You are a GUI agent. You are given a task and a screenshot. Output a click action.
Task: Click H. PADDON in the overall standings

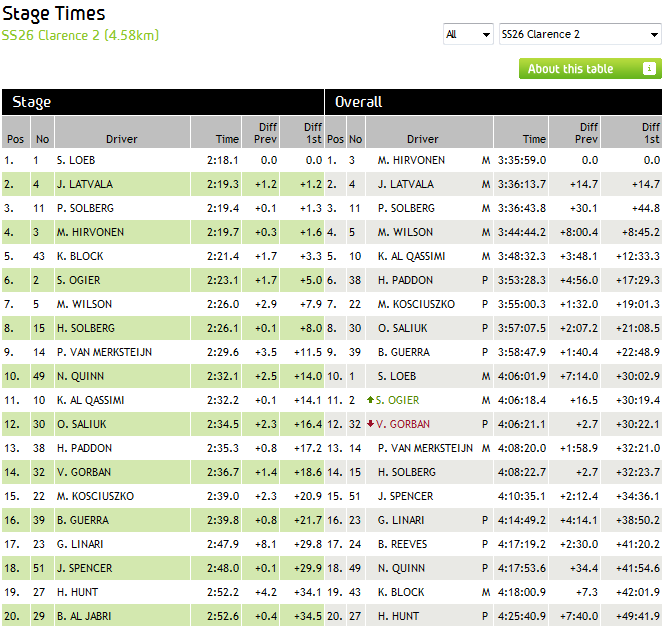[405, 280]
